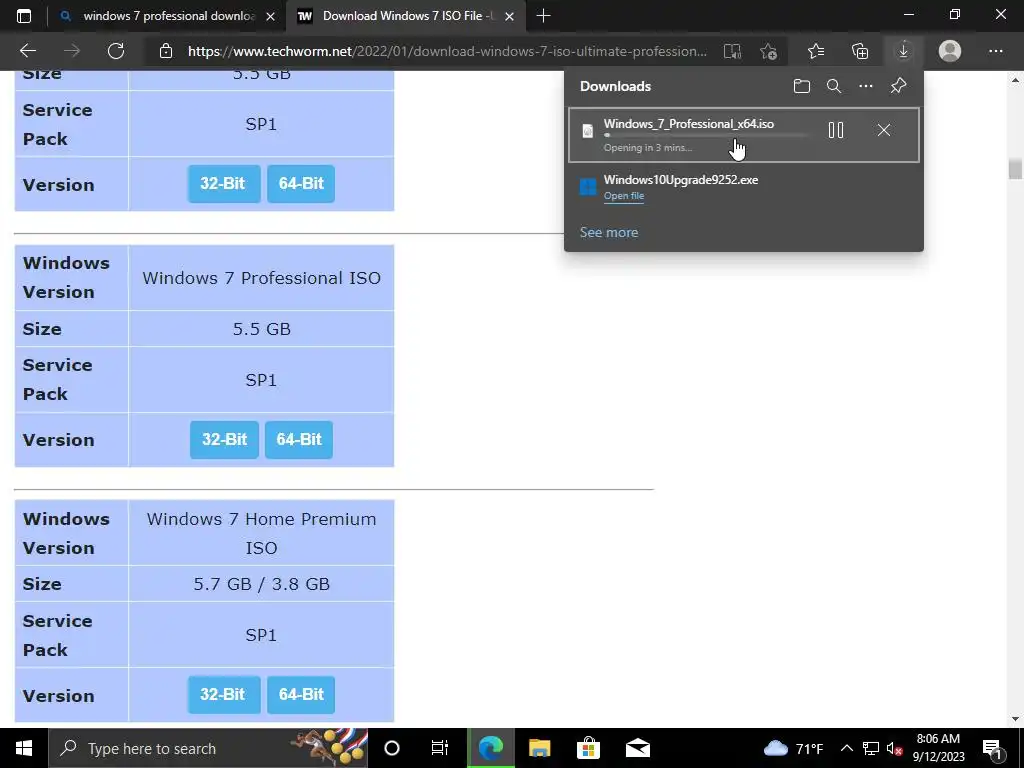The height and width of the screenshot is (768, 1024).
Task: Download 32-Bit Windows 7 Professional ISO
Action: 224,440
